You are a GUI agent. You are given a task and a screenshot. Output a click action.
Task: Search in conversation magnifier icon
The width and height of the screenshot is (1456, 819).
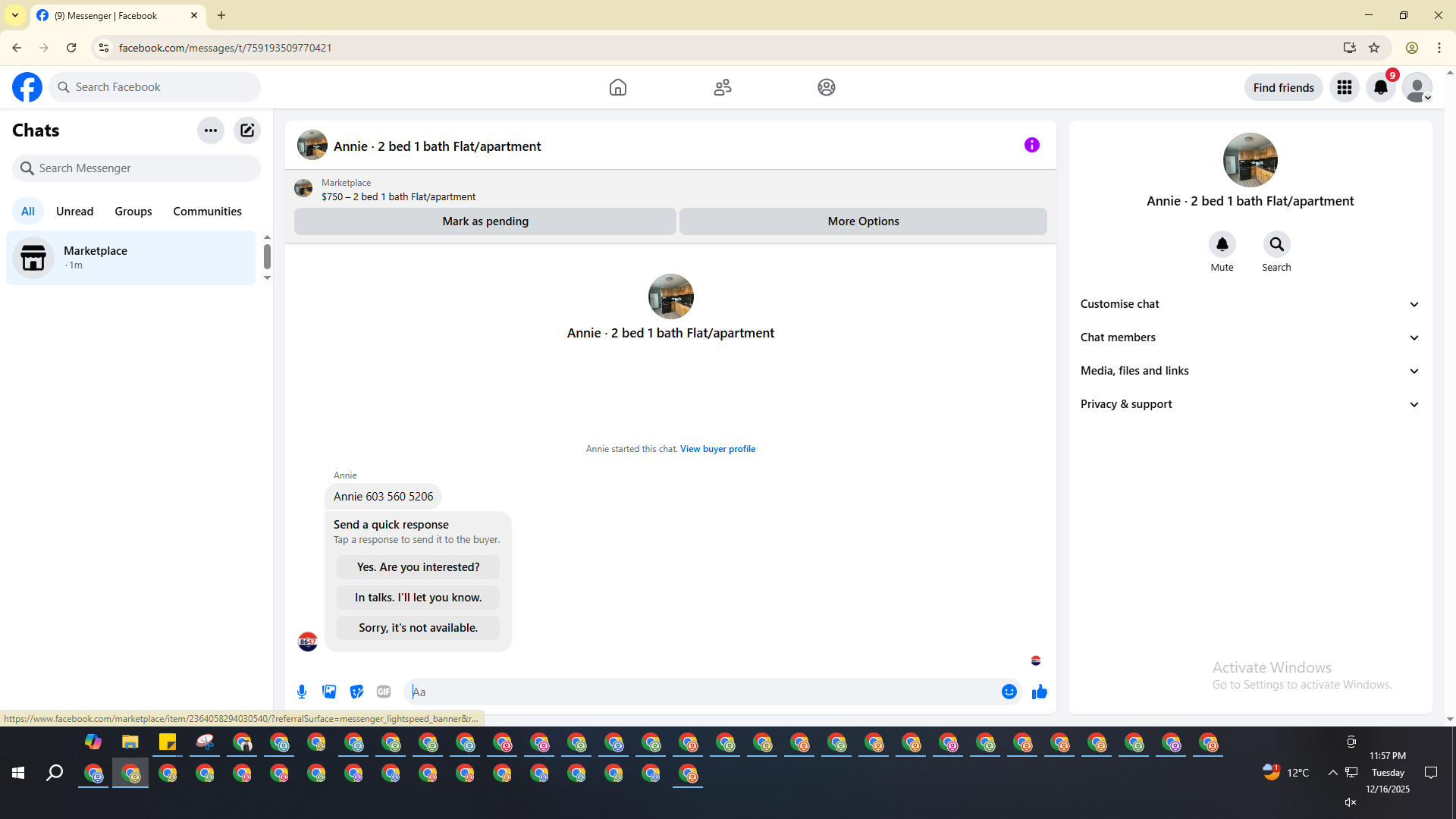tap(1277, 244)
